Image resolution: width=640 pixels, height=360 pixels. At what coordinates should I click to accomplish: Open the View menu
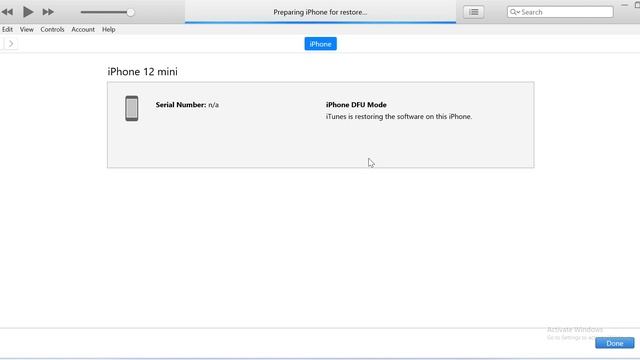27,29
